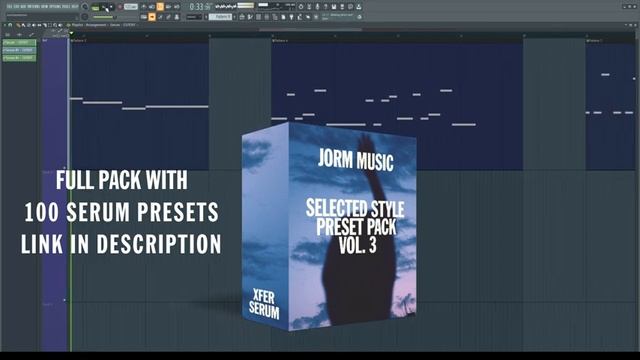The image size is (640, 360).
Task: Toggle wait for input to start
Action: [151, 7]
